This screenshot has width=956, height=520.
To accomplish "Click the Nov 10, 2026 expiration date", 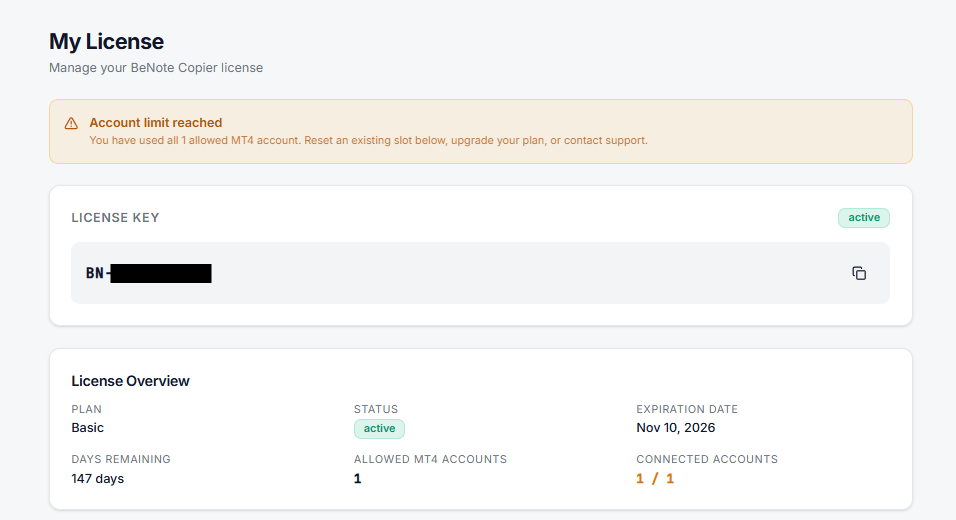I will (x=676, y=427).
